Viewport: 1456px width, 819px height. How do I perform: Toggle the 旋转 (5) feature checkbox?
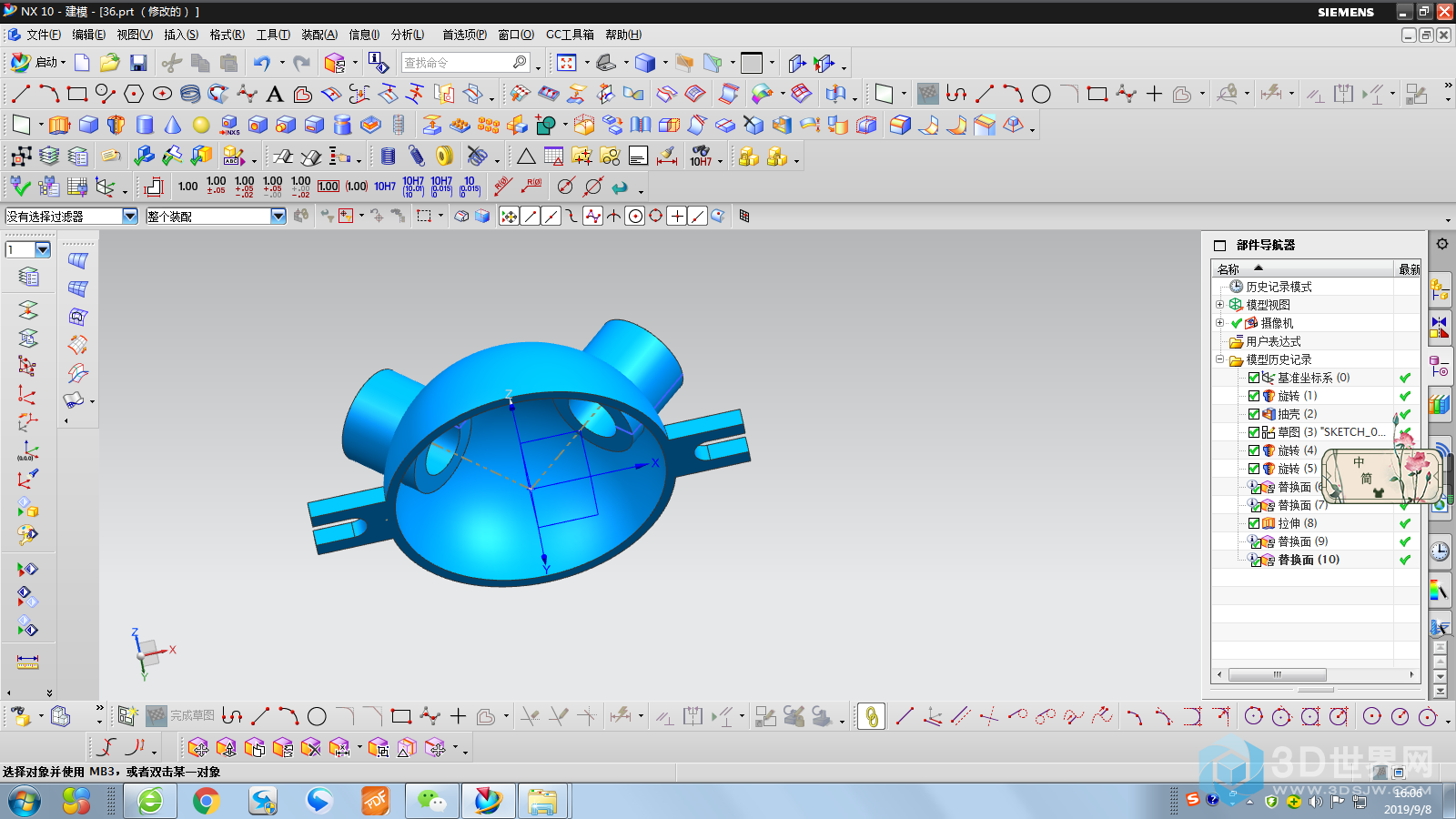(1254, 469)
